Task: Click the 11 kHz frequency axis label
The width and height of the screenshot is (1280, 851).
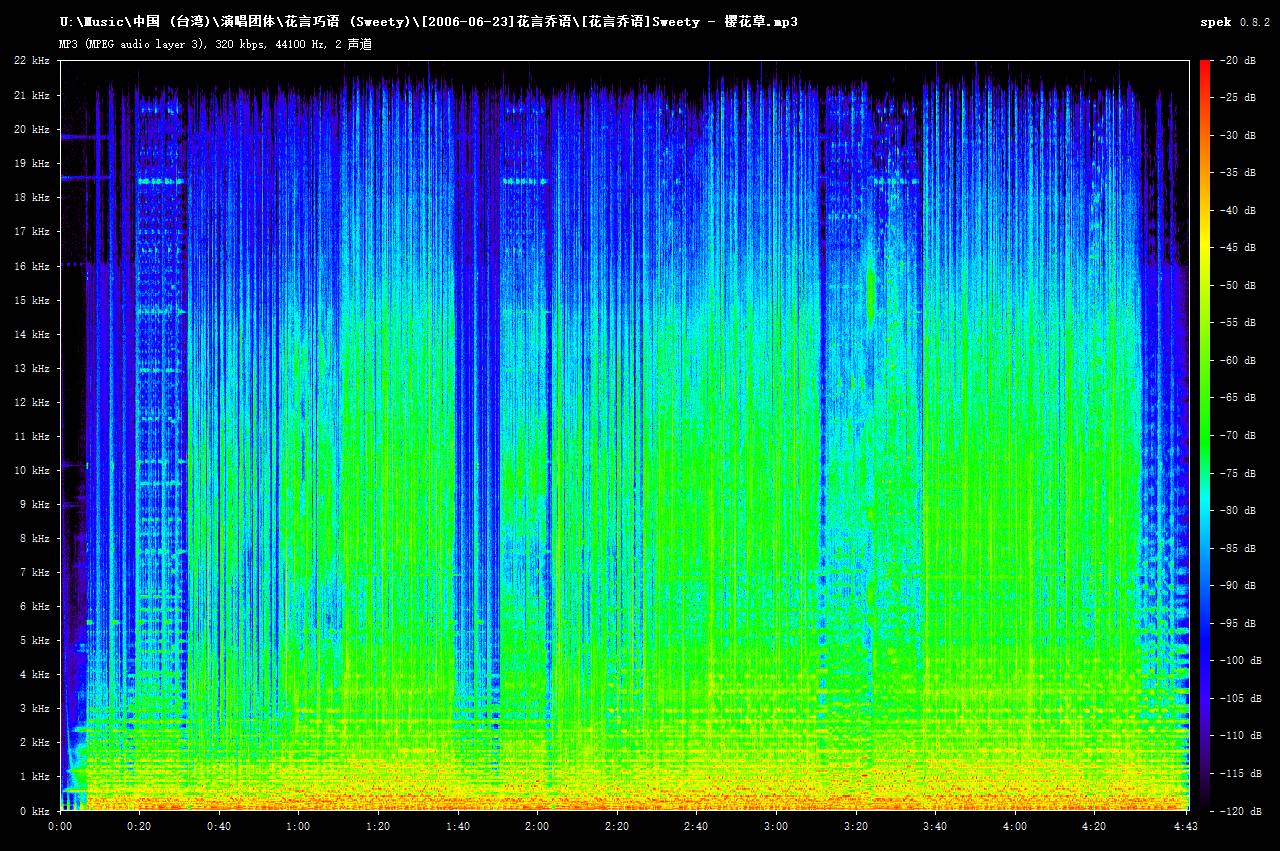Action: (x=33, y=436)
